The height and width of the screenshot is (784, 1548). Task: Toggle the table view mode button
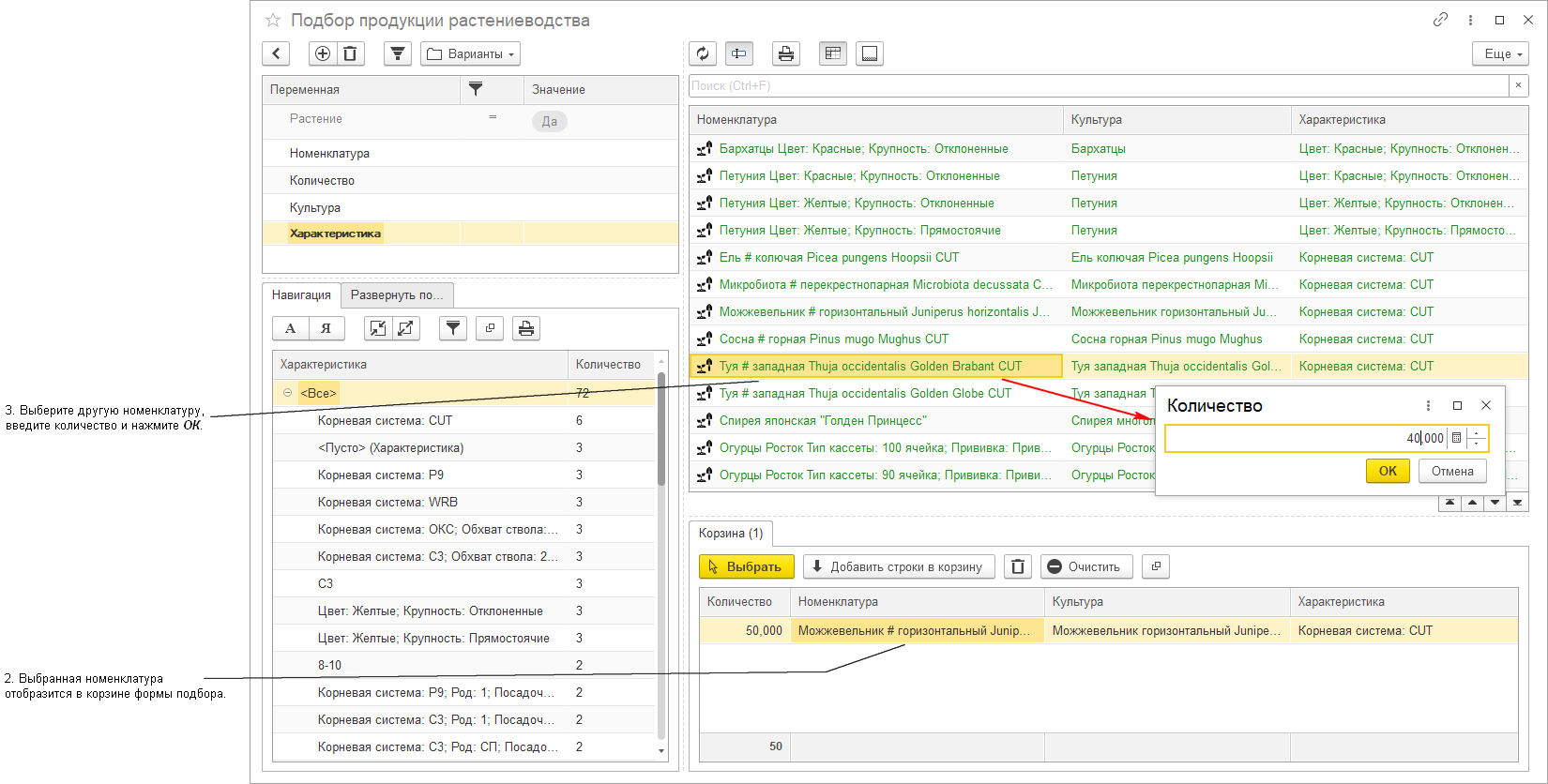tap(832, 53)
